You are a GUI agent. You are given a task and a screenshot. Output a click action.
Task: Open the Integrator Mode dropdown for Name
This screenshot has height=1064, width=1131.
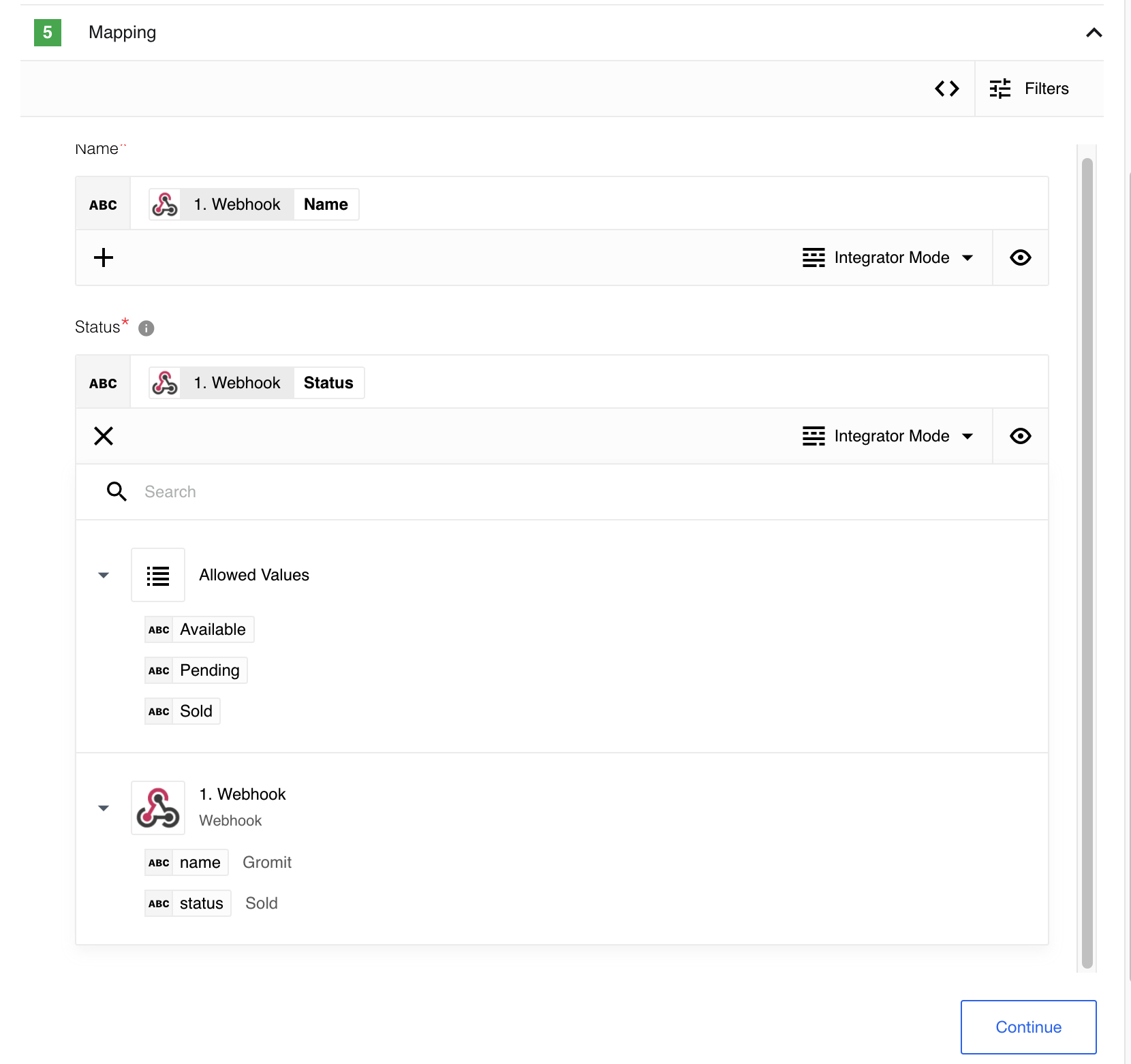(x=888, y=257)
